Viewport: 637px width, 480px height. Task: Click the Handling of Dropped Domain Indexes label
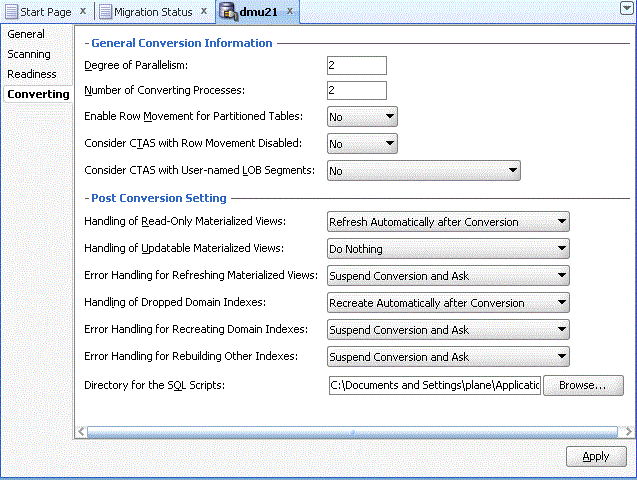tap(175, 303)
